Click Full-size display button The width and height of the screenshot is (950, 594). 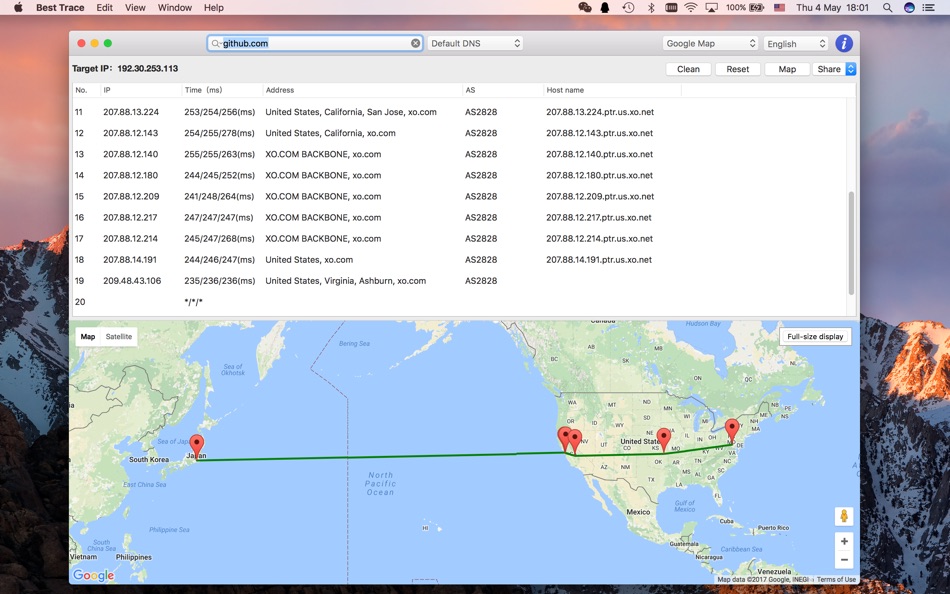pos(815,336)
